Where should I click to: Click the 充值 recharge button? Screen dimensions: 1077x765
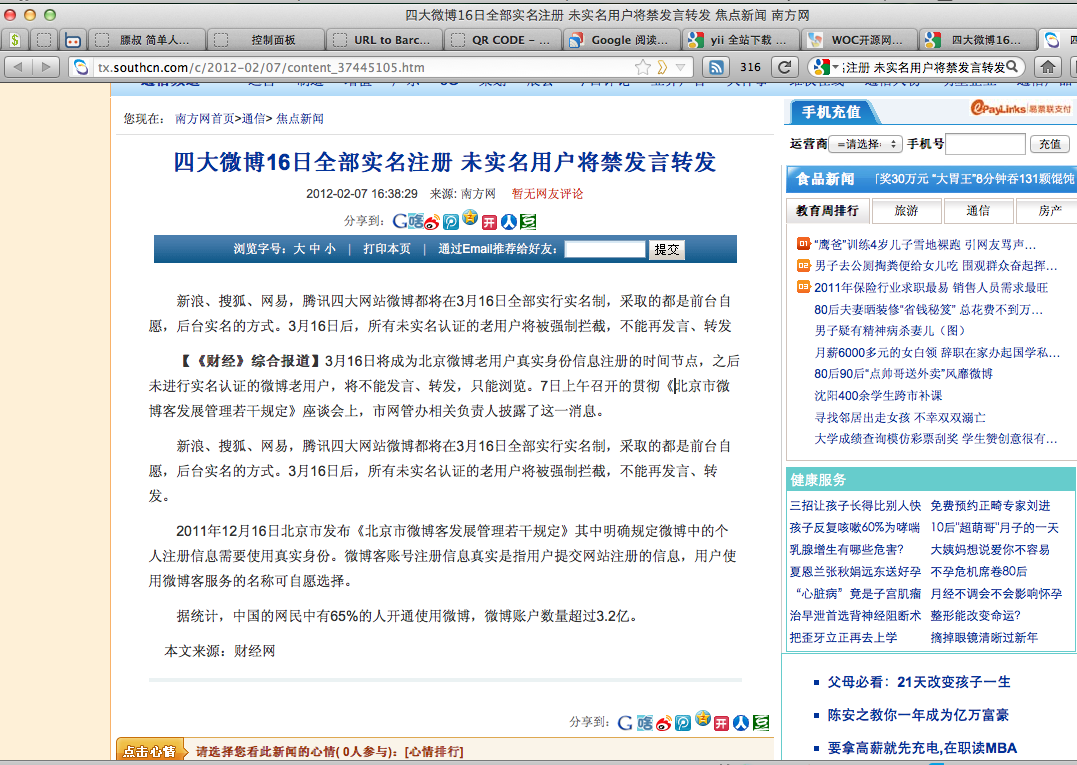click(1049, 144)
